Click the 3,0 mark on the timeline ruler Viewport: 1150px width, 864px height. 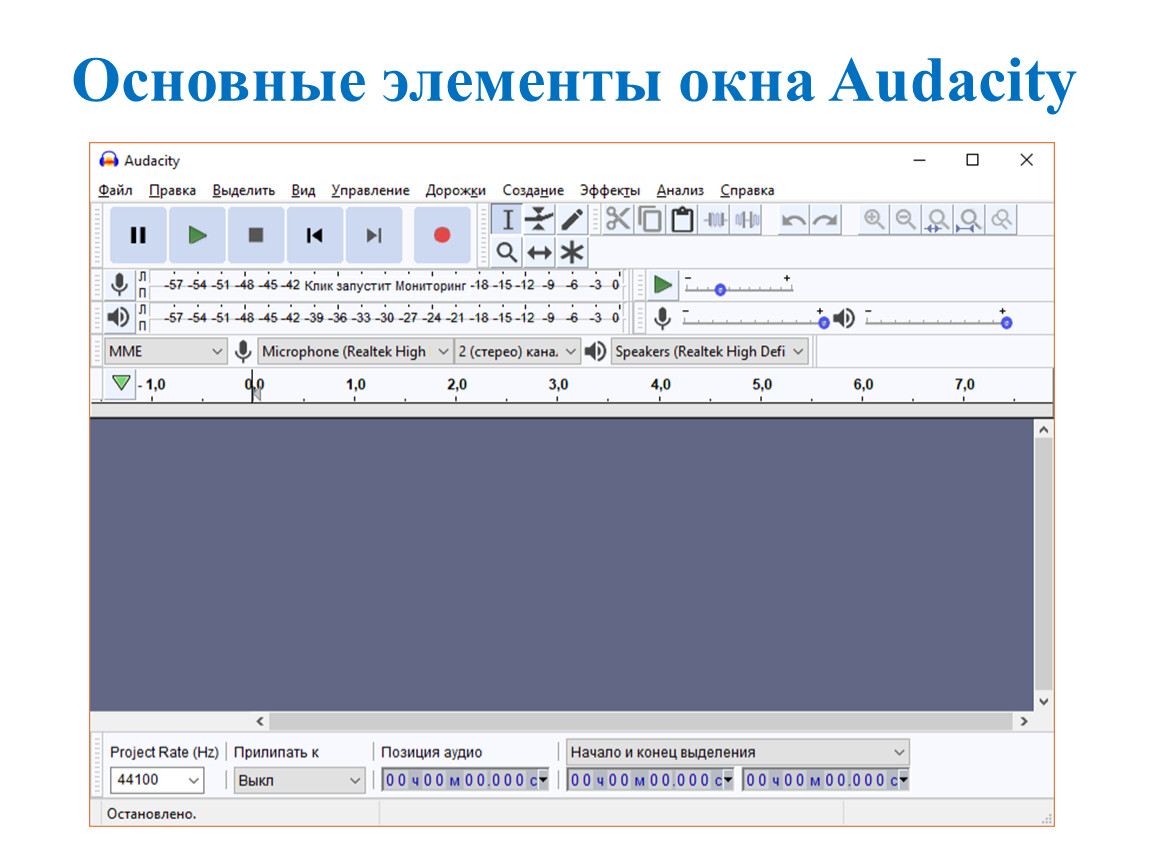point(558,384)
